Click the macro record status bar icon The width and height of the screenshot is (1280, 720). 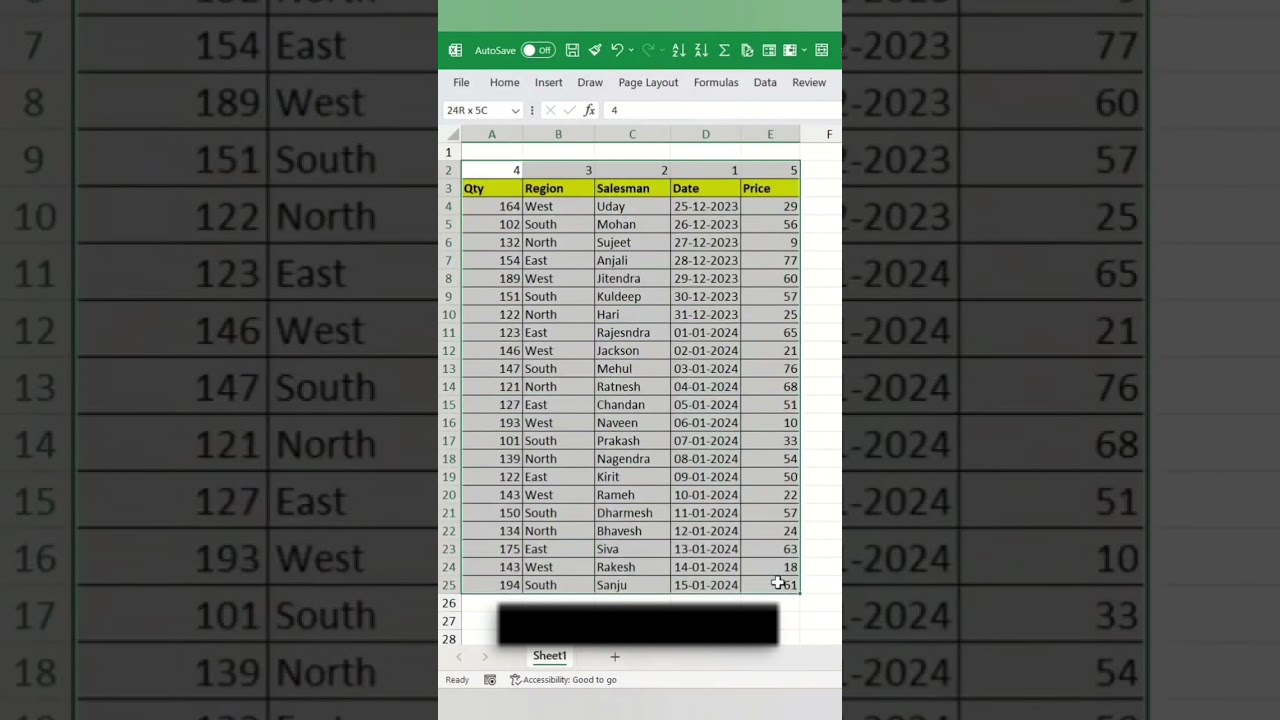click(x=490, y=680)
